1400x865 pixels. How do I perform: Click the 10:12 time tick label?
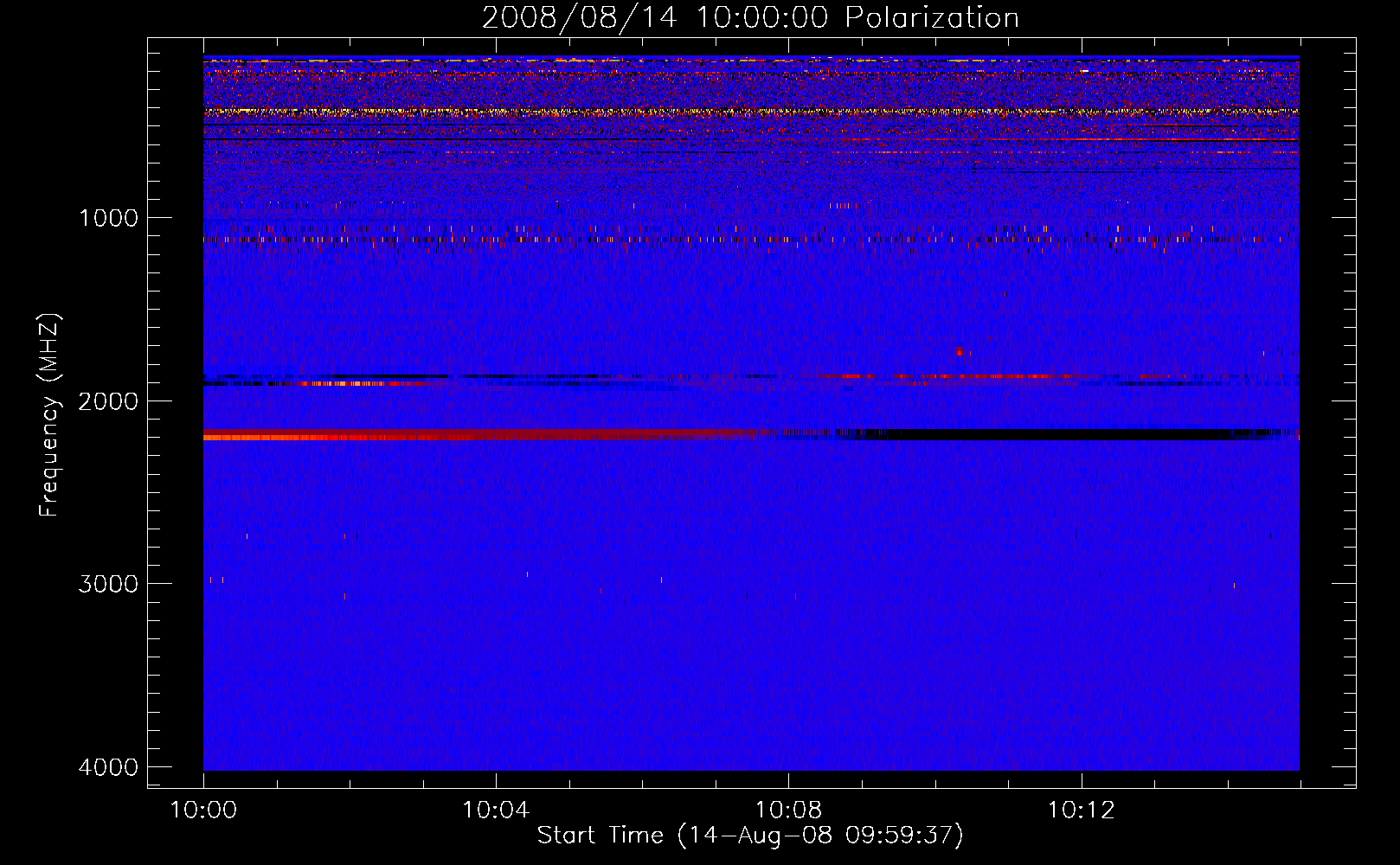(x=1081, y=811)
